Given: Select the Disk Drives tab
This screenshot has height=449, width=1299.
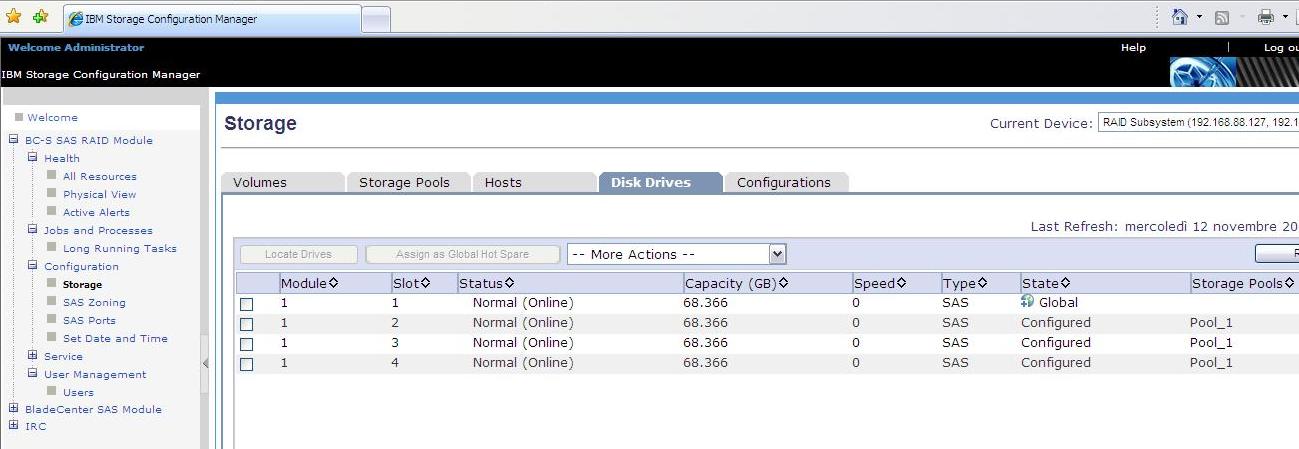Looking at the screenshot, I should [660, 182].
